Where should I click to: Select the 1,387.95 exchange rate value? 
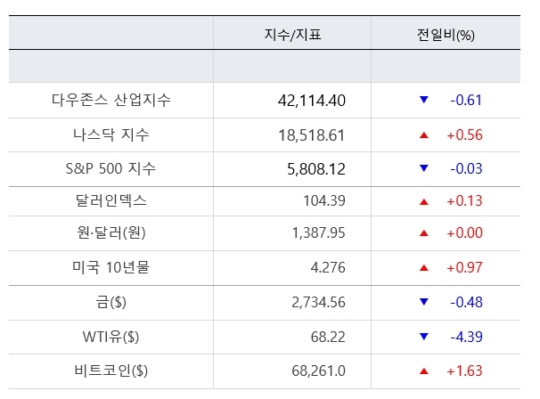pyautogui.click(x=319, y=233)
